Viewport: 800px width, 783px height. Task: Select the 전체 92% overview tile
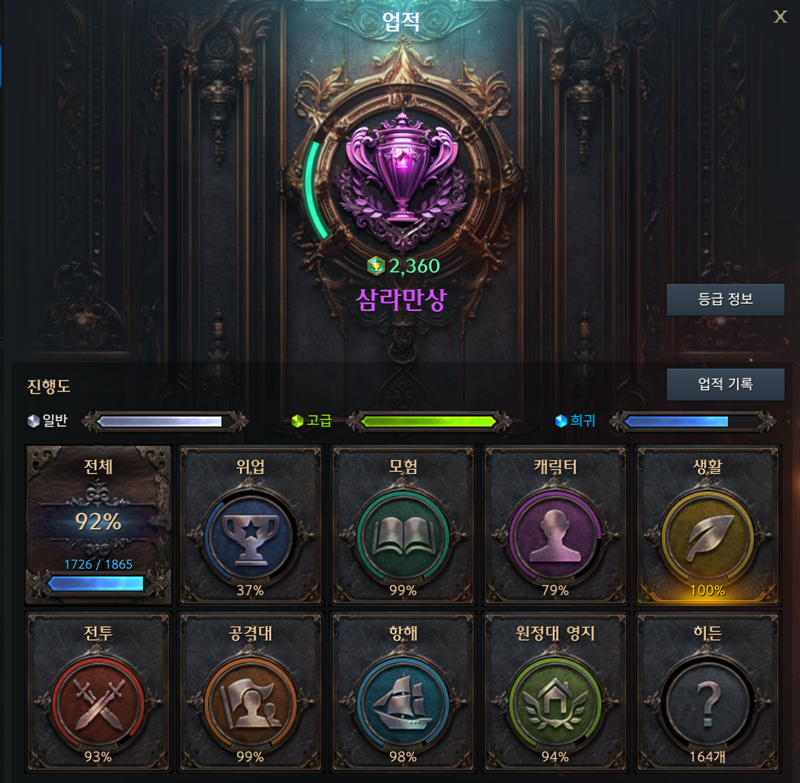click(x=98, y=525)
